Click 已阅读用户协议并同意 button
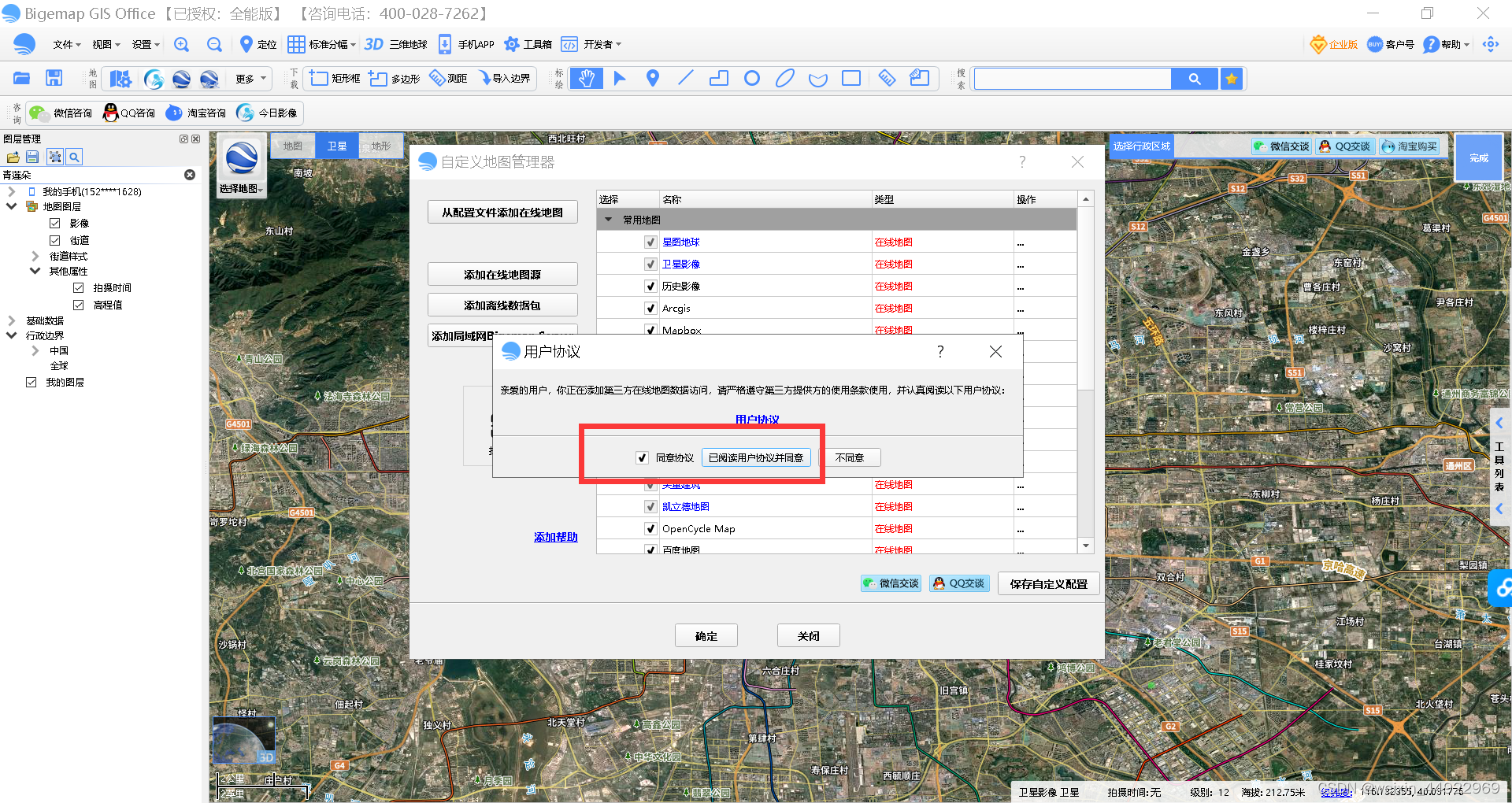Image resolution: width=1512 pixels, height=803 pixels. (756, 458)
